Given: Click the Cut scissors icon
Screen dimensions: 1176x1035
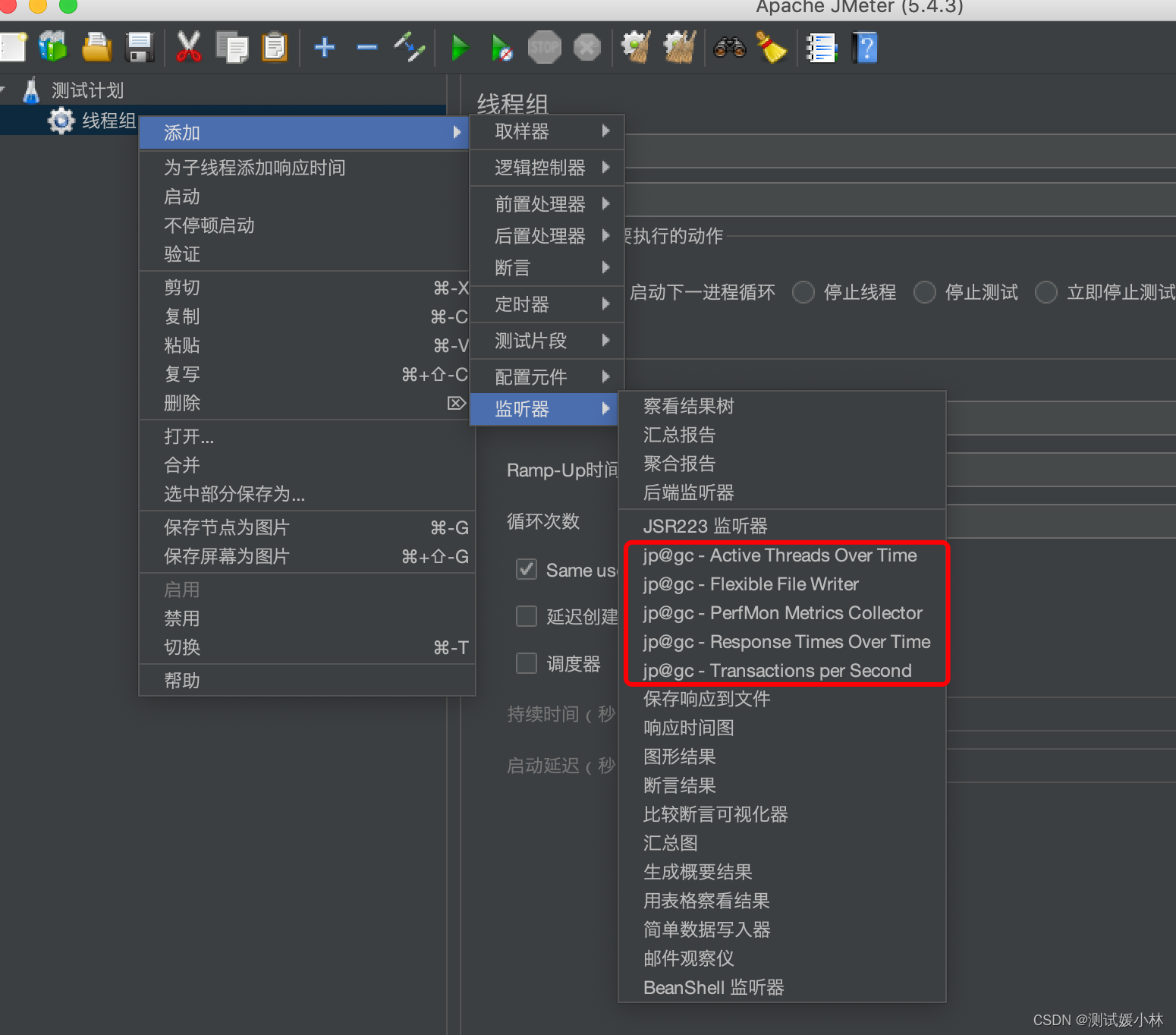Looking at the screenshot, I should point(188,47).
